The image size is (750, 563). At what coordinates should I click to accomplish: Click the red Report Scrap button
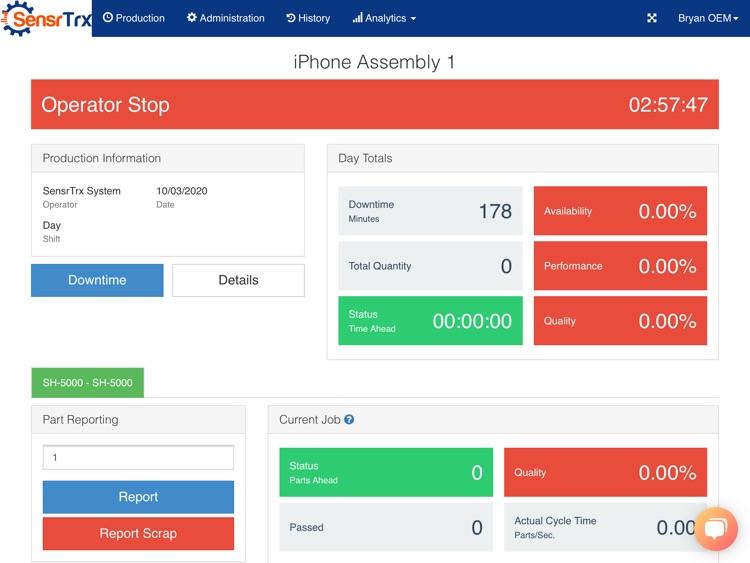coord(138,533)
